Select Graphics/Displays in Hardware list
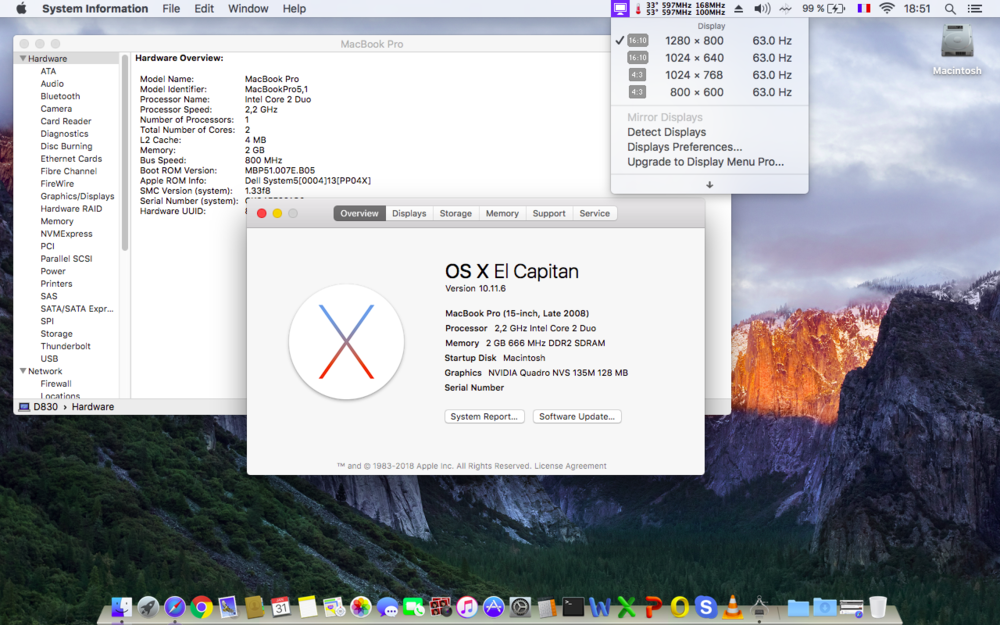 [x=77, y=196]
